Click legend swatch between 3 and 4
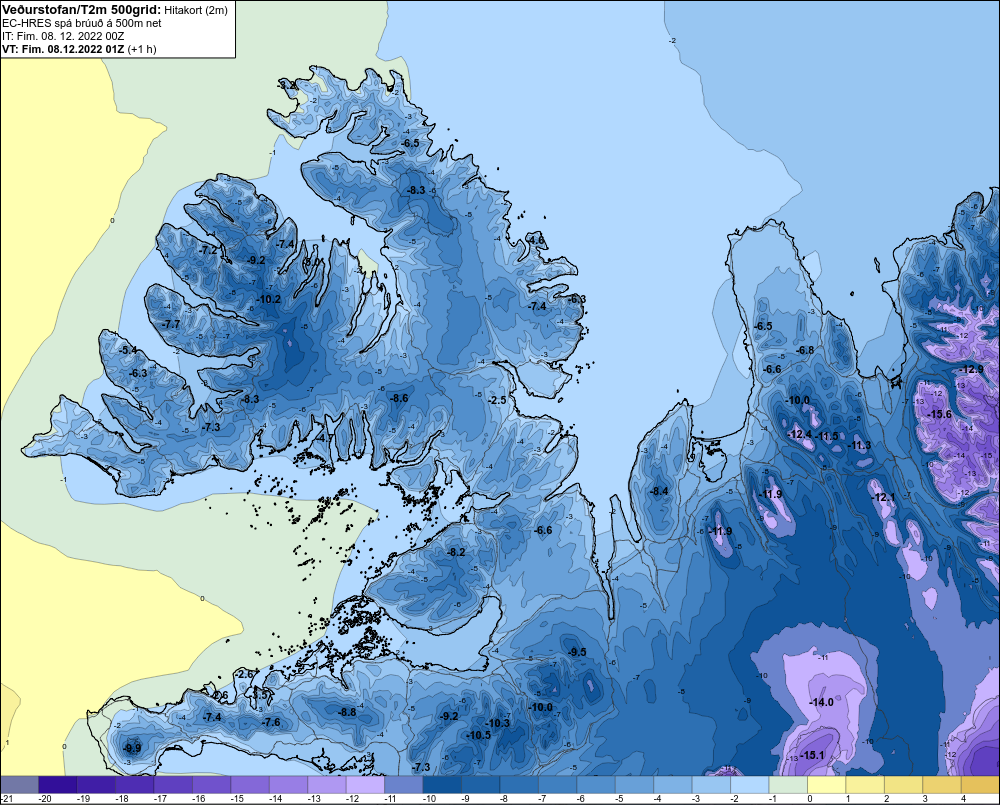This screenshot has height=805, width=1000. 942,785
